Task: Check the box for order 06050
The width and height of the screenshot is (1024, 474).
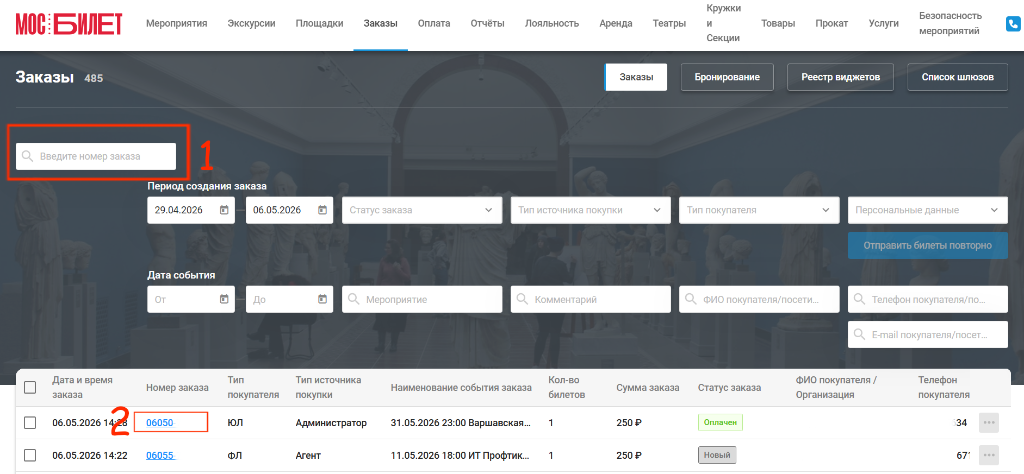Action: tap(30, 422)
